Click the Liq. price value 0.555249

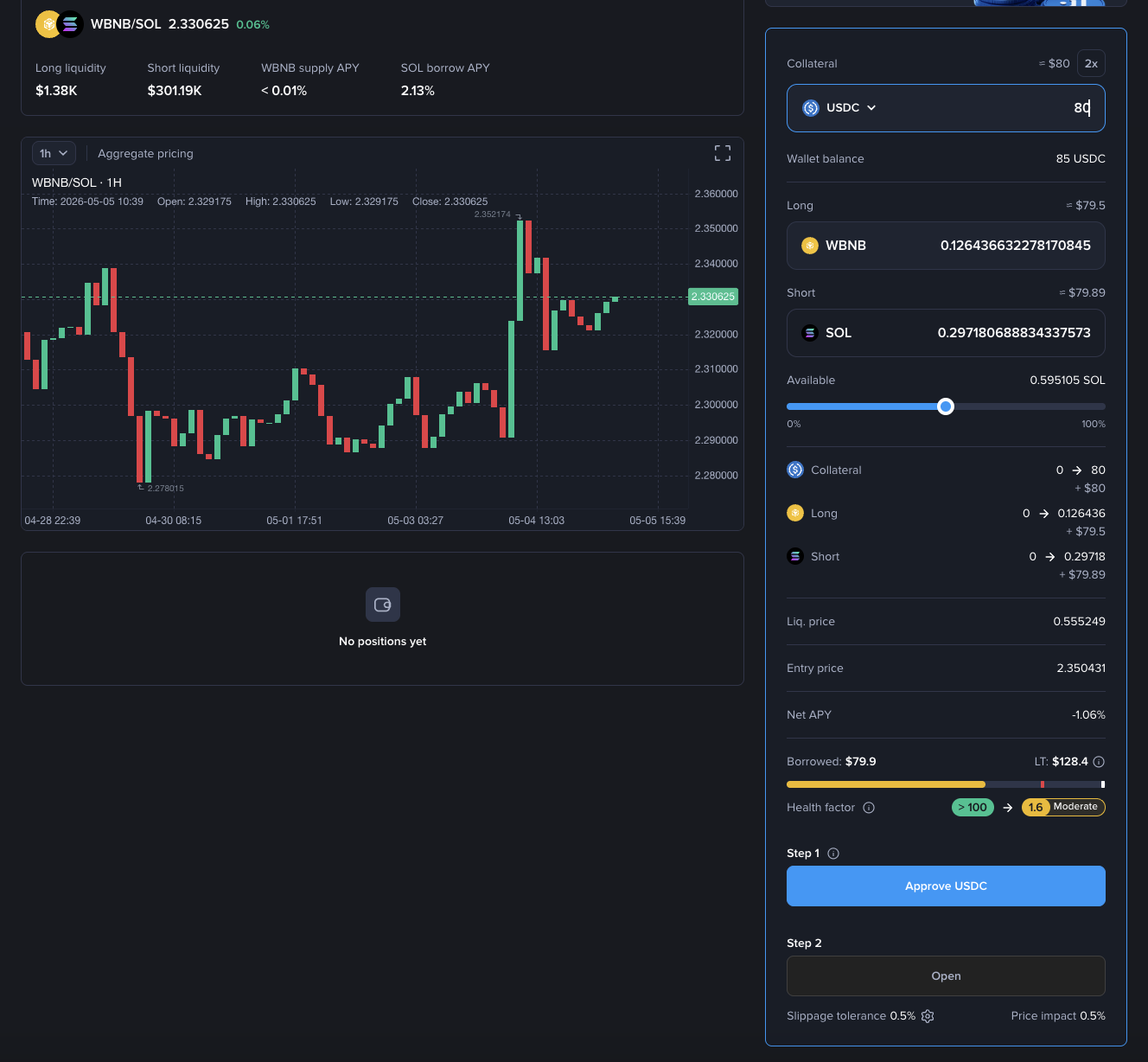tap(1079, 622)
